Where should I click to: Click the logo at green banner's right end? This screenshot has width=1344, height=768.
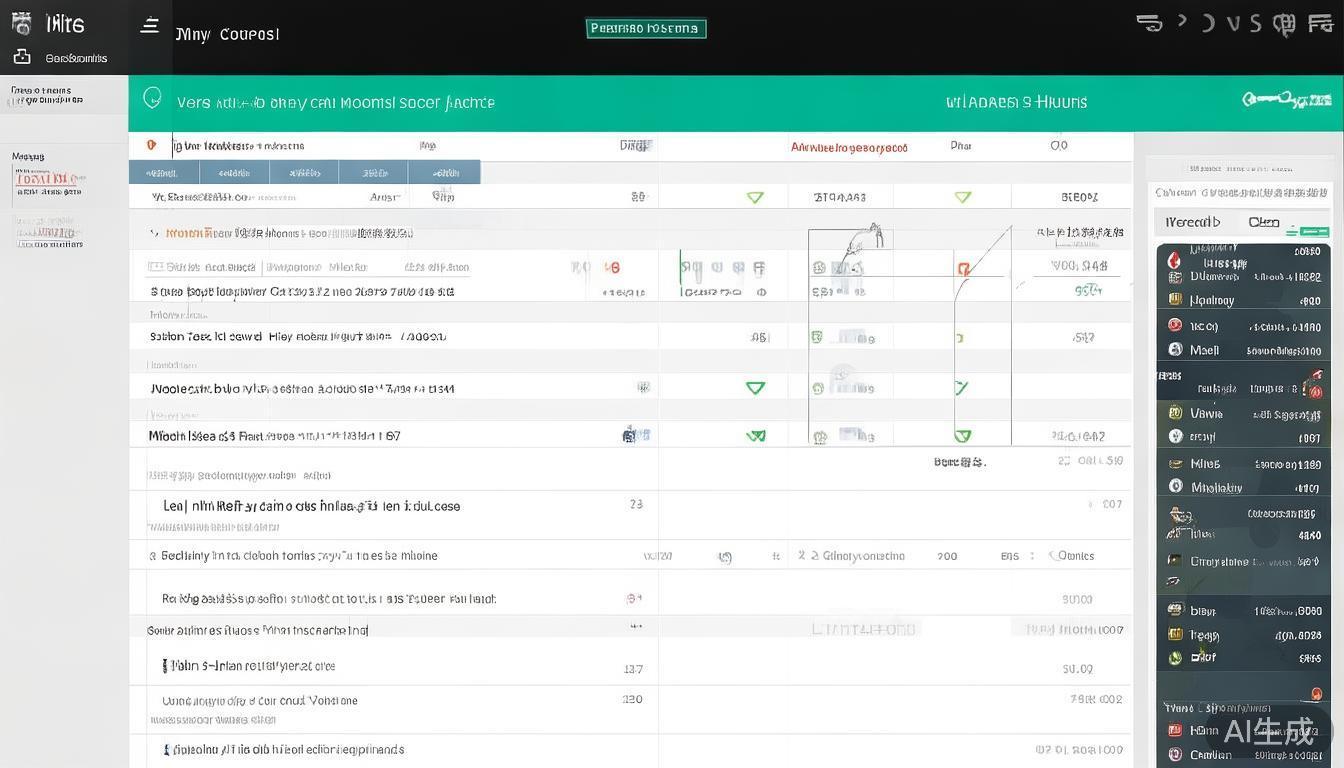click(1286, 100)
